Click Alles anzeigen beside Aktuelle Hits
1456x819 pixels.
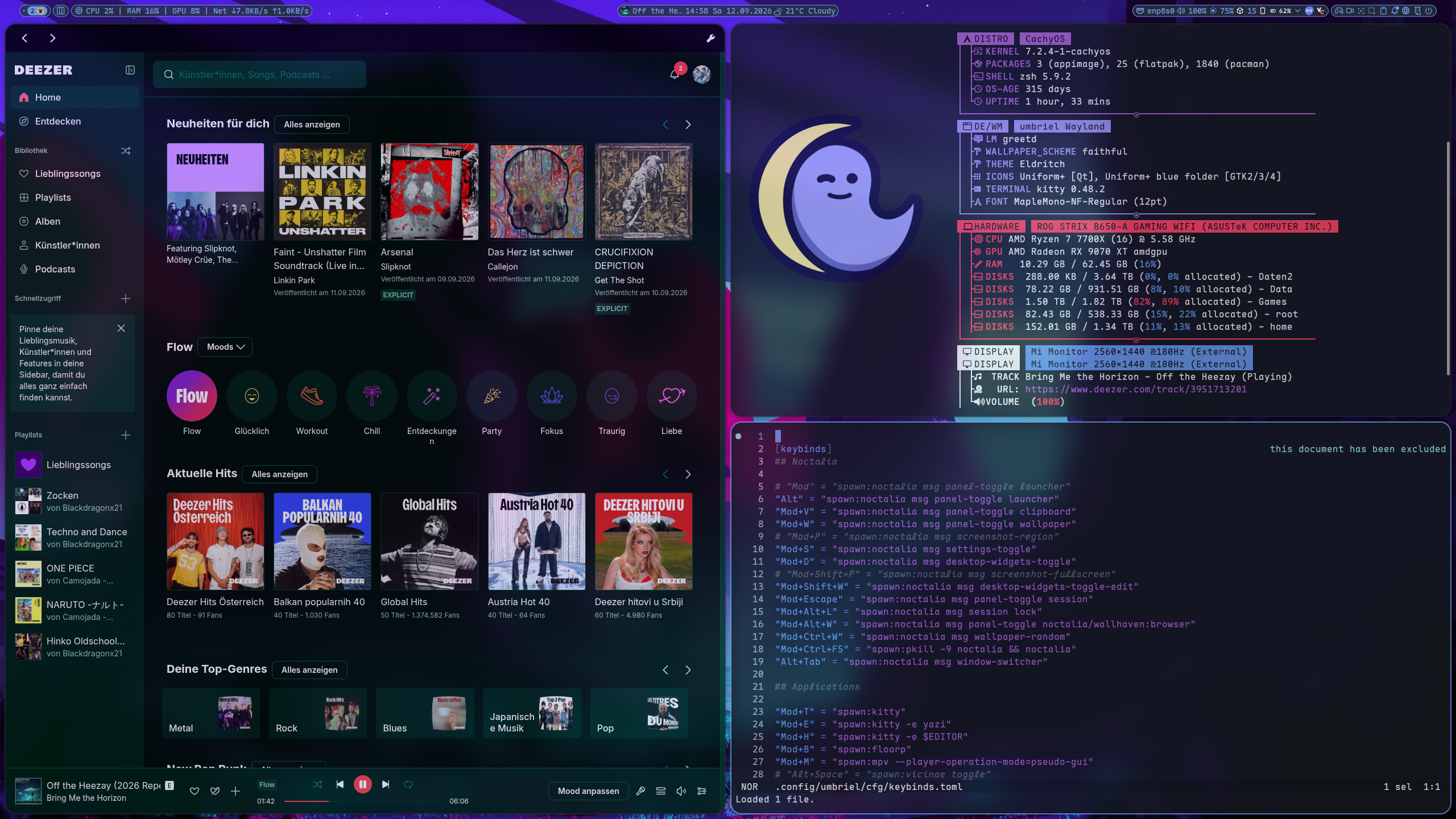279,474
